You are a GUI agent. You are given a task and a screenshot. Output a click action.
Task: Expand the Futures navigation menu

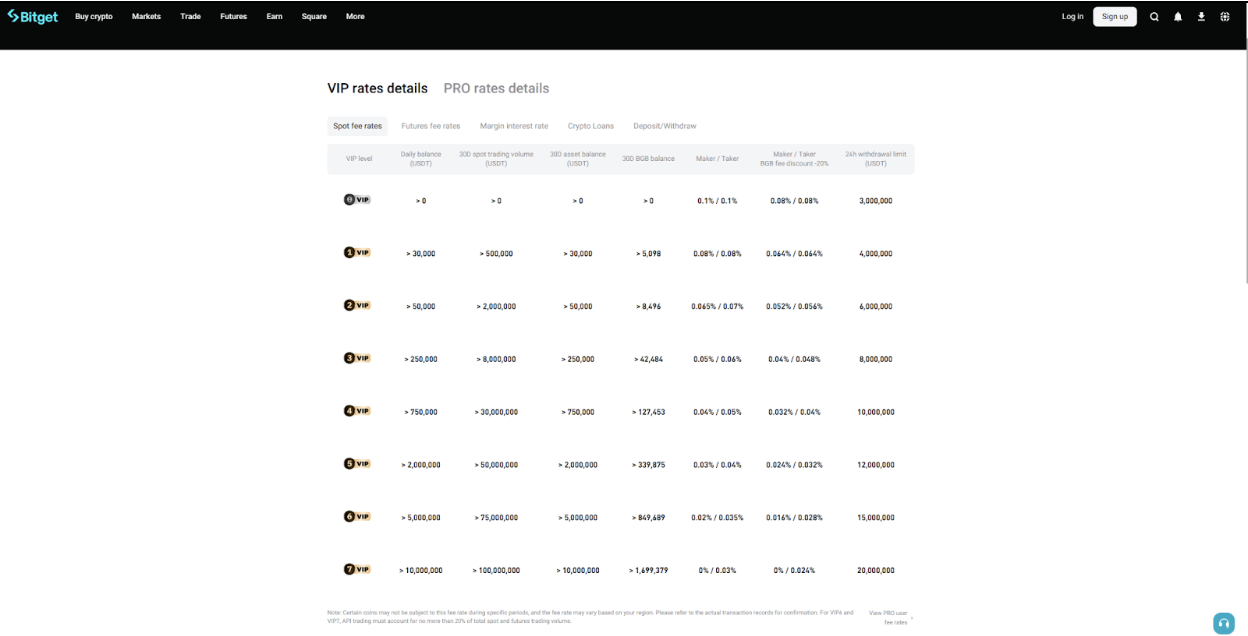click(233, 17)
